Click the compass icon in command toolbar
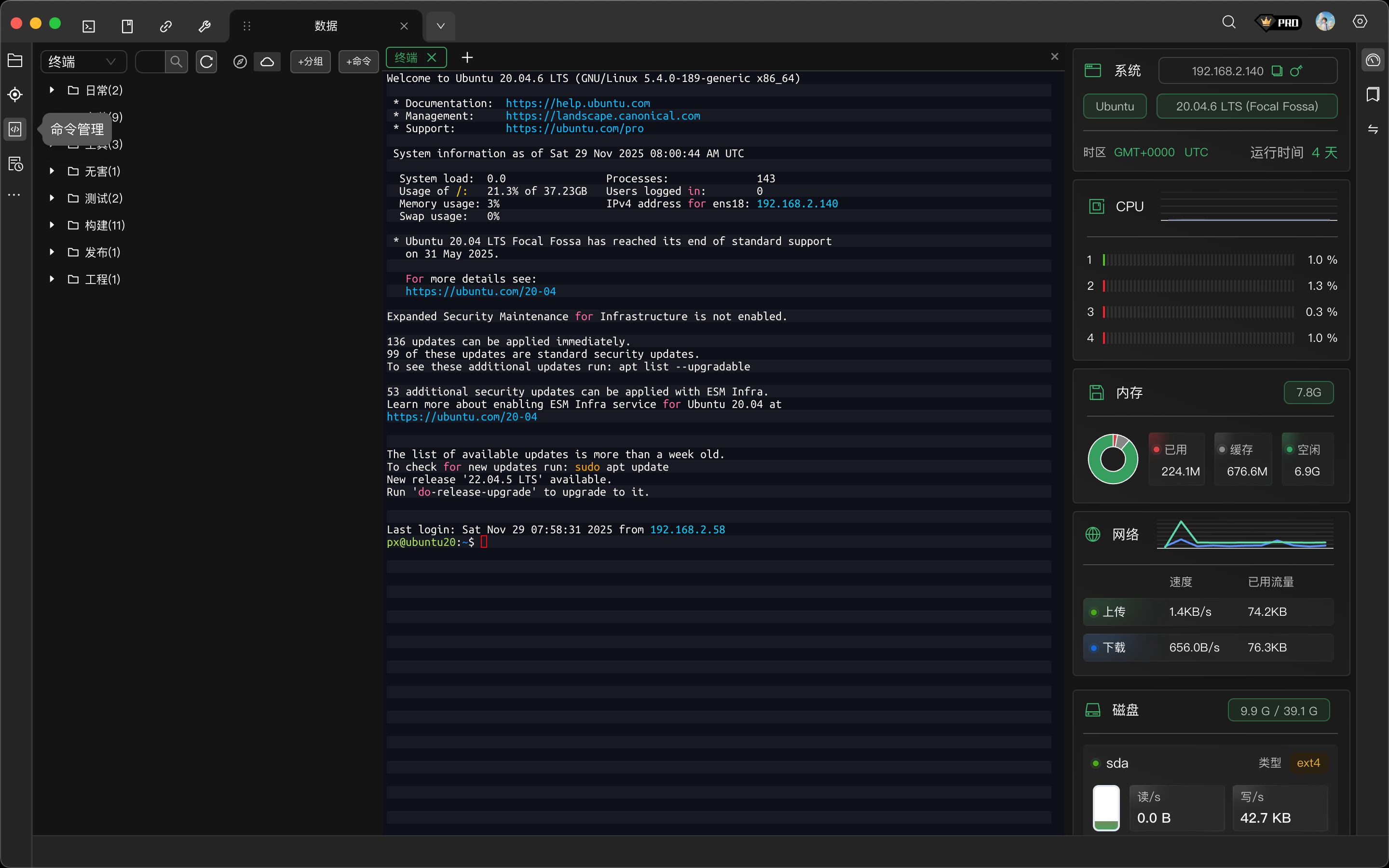 (240, 61)
